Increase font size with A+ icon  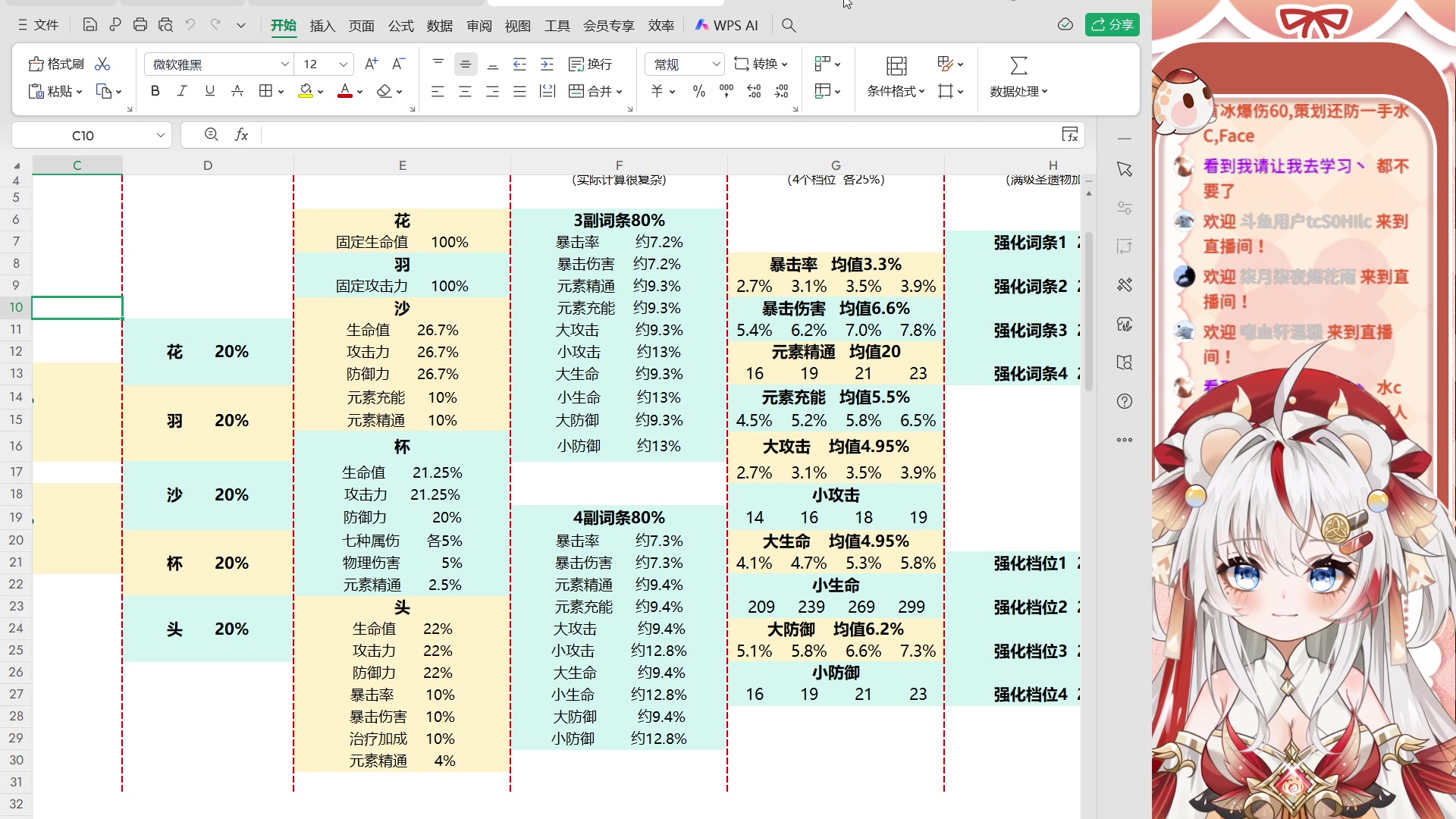tap(371, 64)
